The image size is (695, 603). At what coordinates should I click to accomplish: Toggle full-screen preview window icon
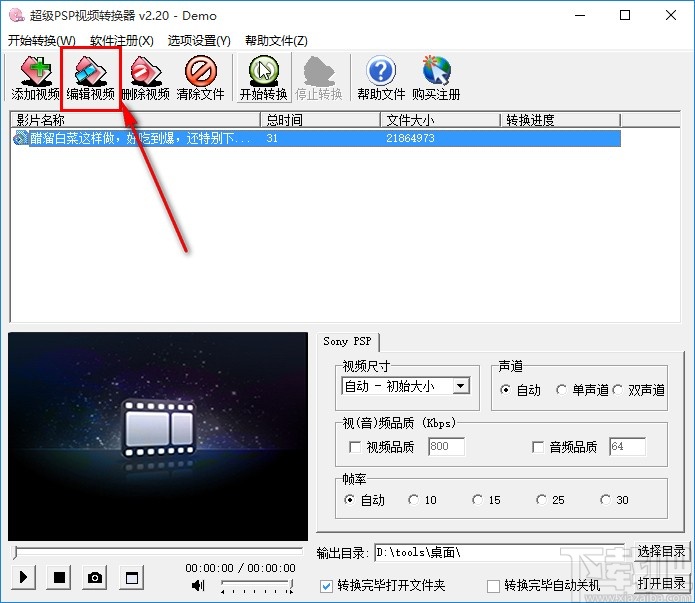click(x=132, y=577)
